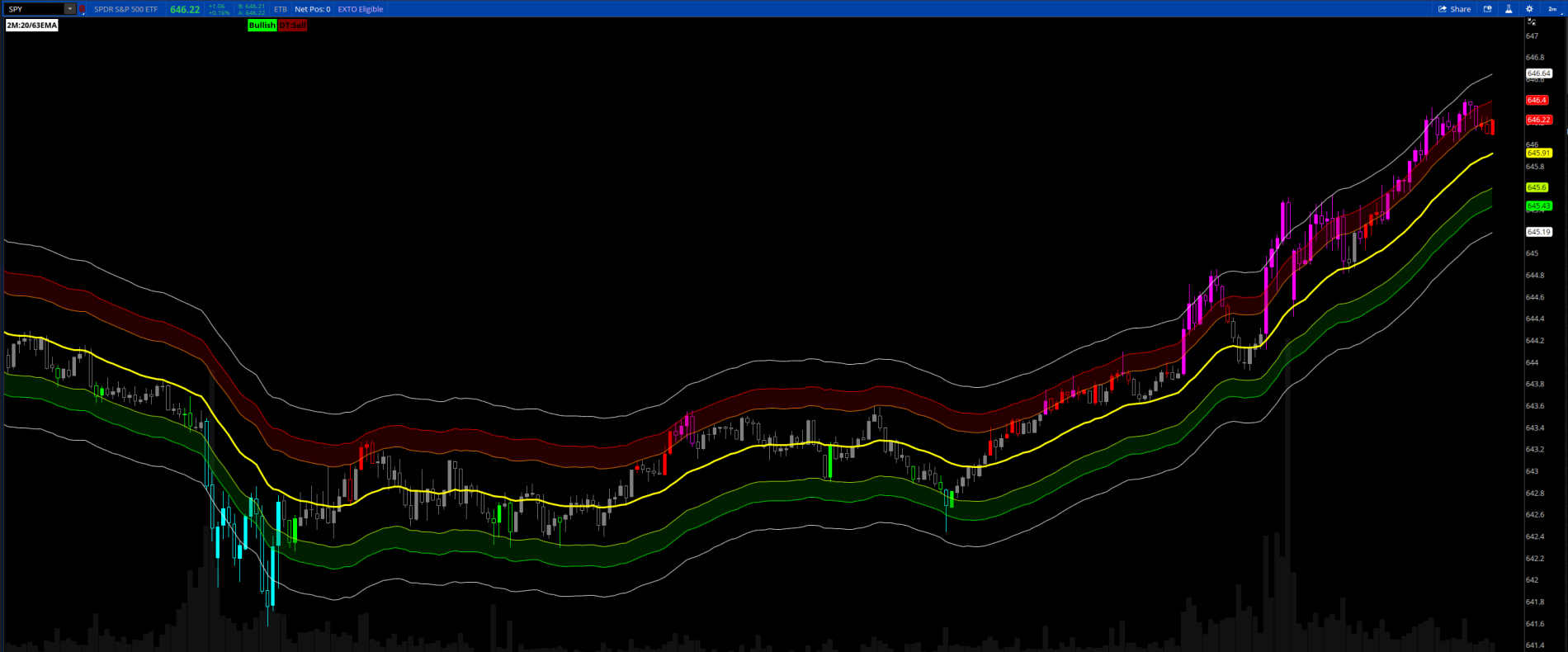Click the yellow 645.91 price bubble
This screenshot has height=652, width=1568.
click(1538, 153)
